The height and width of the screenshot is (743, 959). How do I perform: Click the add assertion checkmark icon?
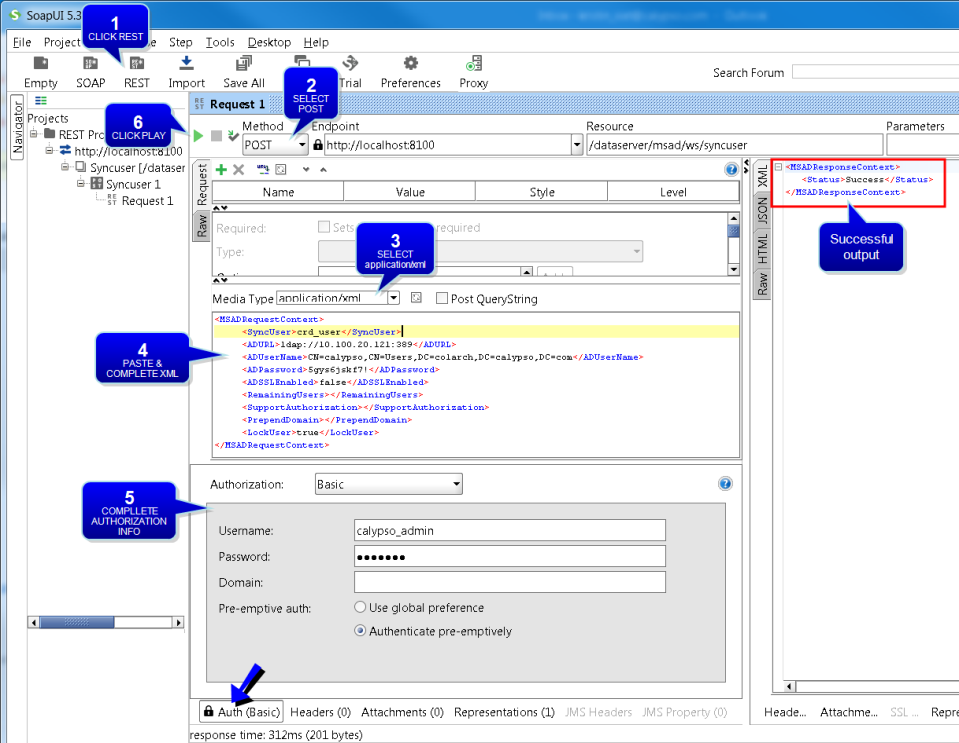coord(232,135)
